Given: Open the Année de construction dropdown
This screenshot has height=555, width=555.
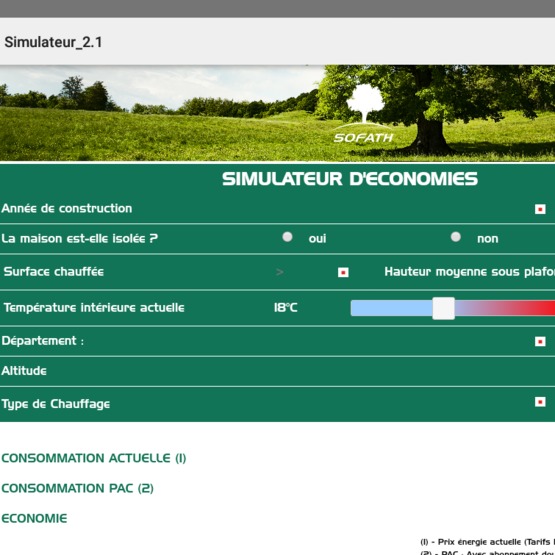Looking at the screenshot, I should [540, 209].
